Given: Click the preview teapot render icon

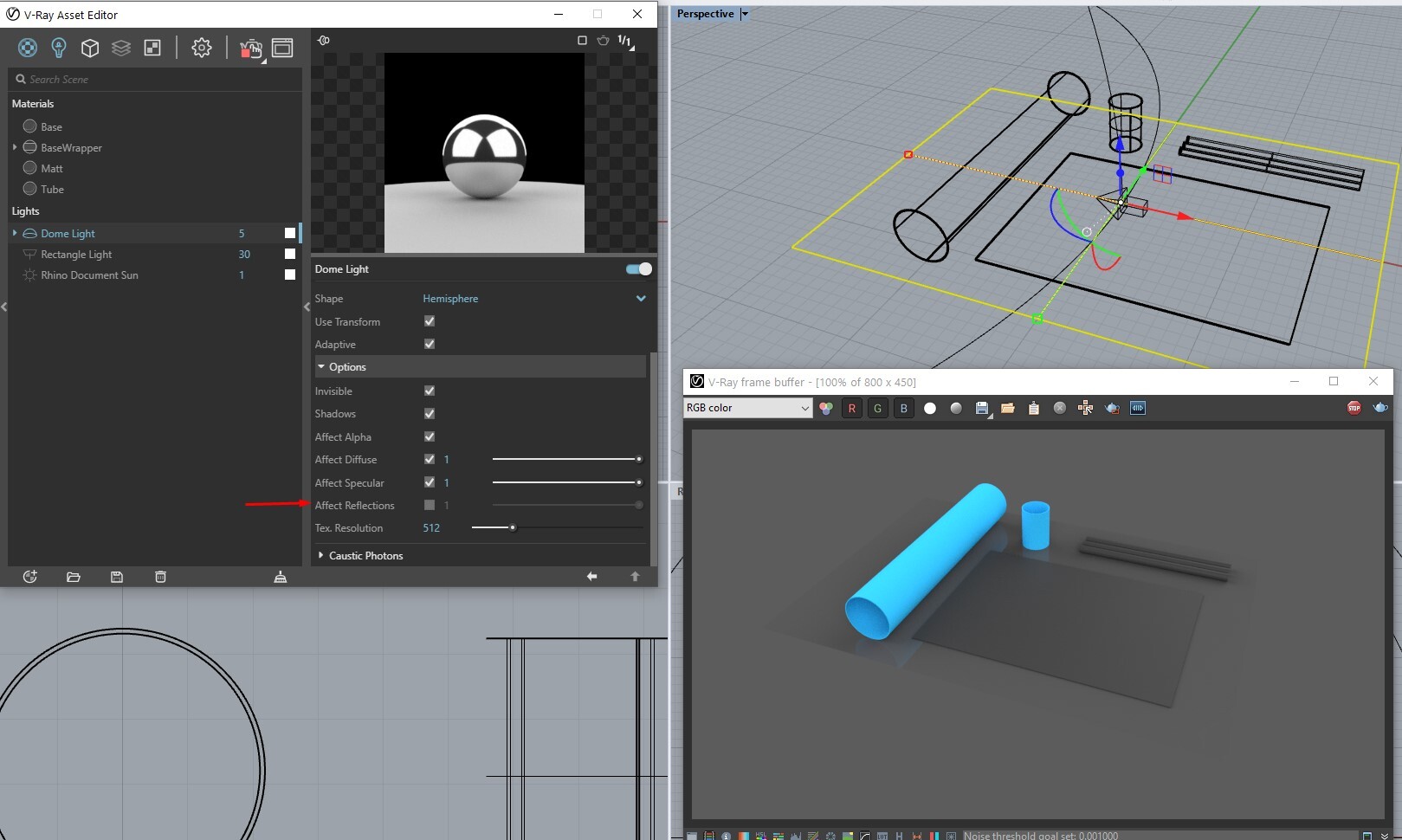Looking at the screenshot, I should point(603,41).
